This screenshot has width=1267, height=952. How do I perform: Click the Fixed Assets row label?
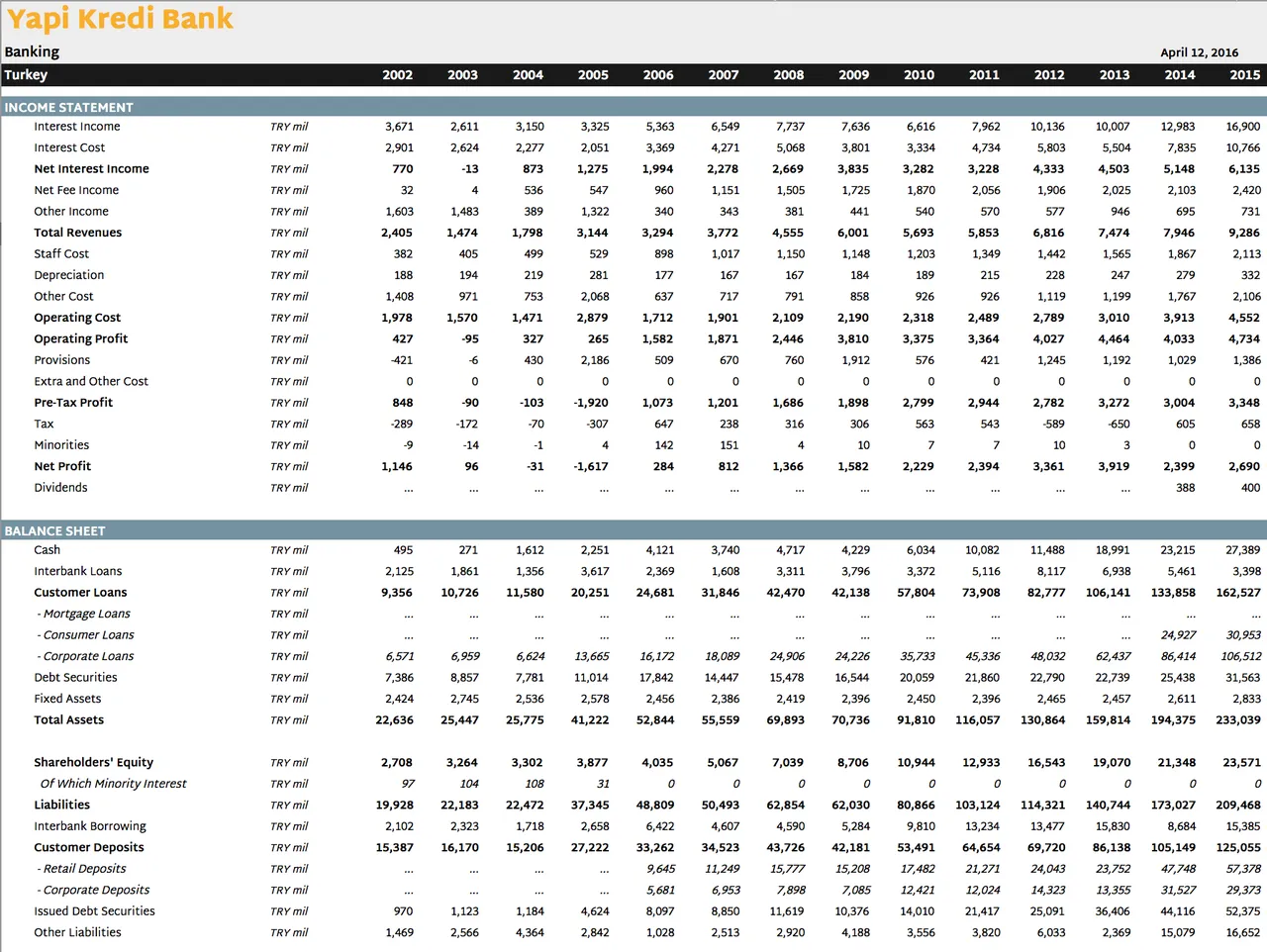(67, 699)
